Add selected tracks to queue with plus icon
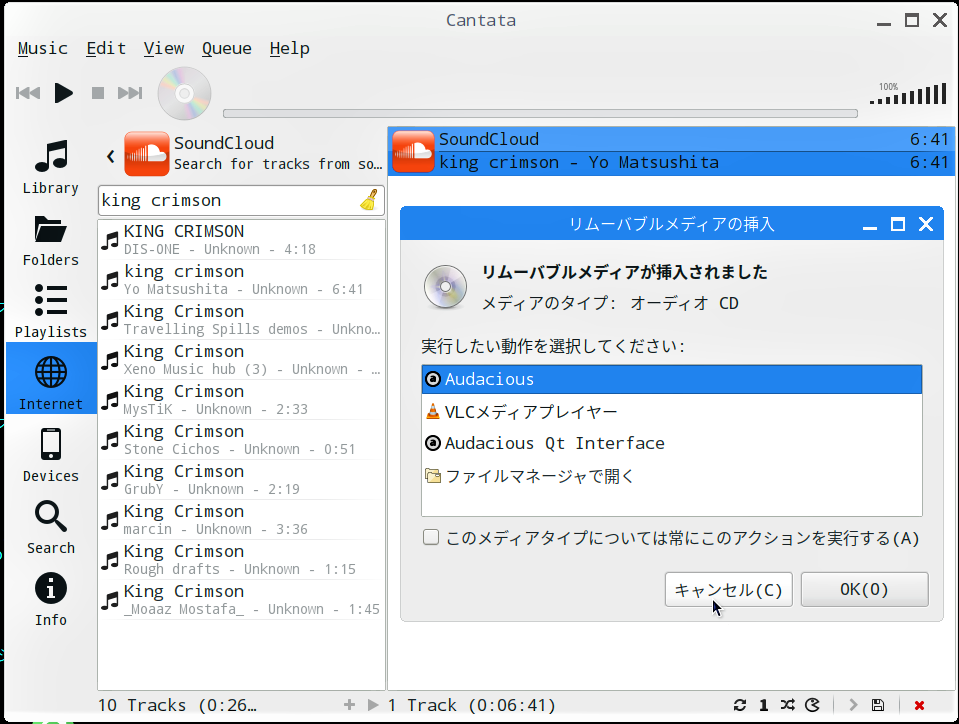Image resolution: width=959 pixels, height=724 pixels. [349, 705]
